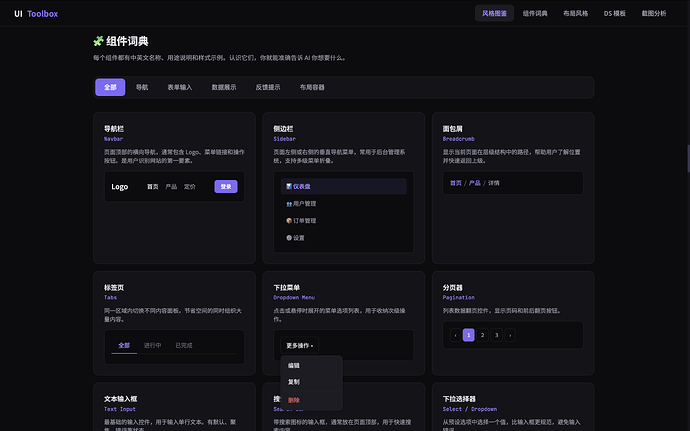Click the UI Toolbox logo
690x431 pixels.
coord(36,14)
